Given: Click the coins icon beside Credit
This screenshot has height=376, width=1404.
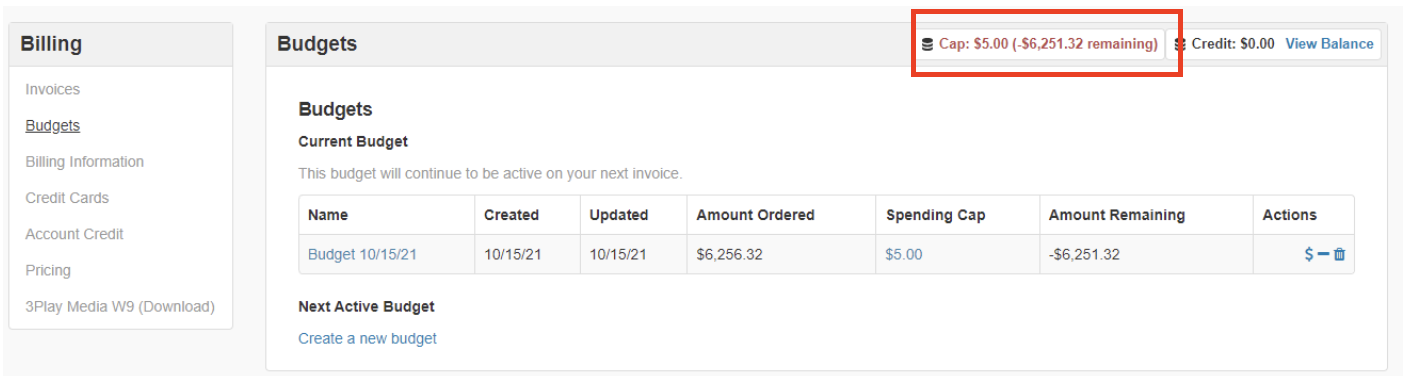Looking at the screenshot, I should point(1180,44).
